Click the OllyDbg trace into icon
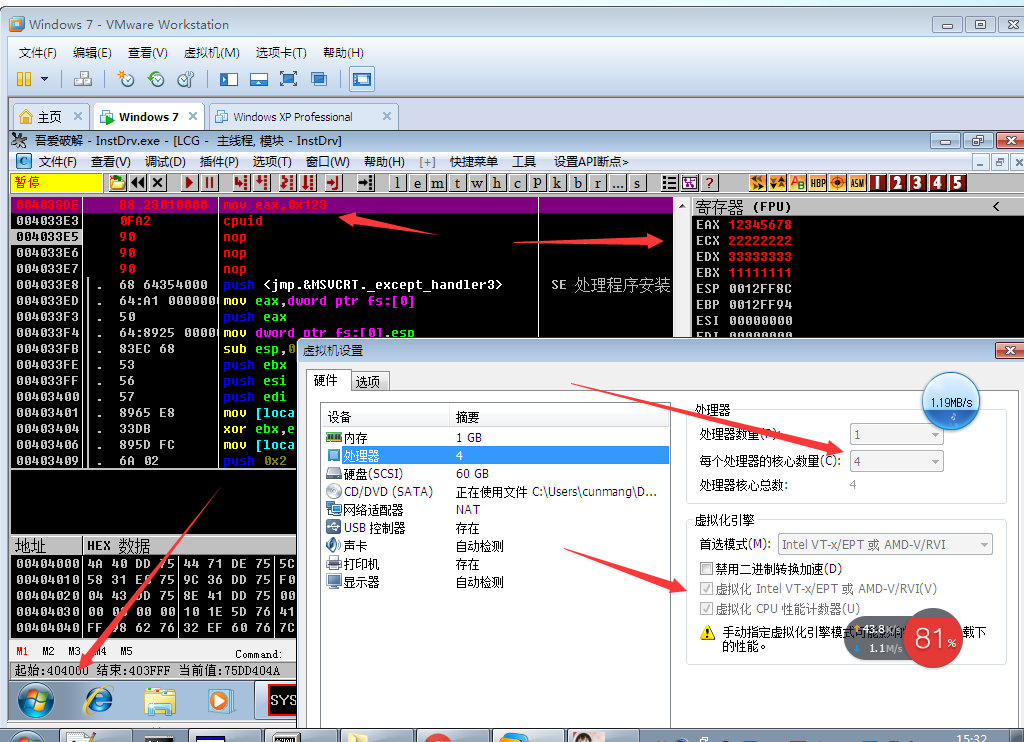This screenshot has width=1024, height=742. [287, 183]
